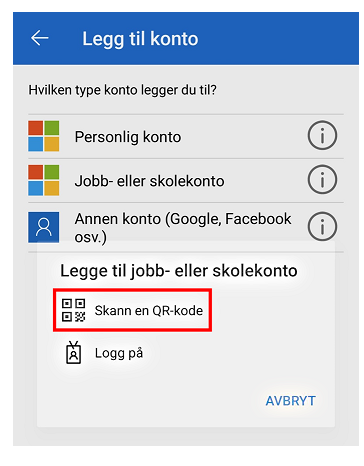Open info icon for Annen konto

click(322, 226)
